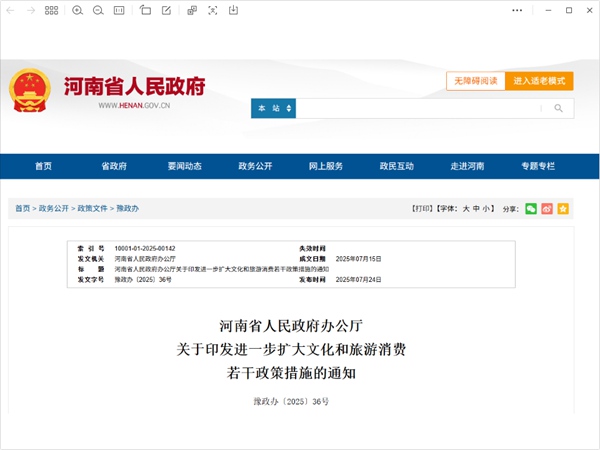
Task: Open the 政务公开 navigation menu
Action: [255, 166]
